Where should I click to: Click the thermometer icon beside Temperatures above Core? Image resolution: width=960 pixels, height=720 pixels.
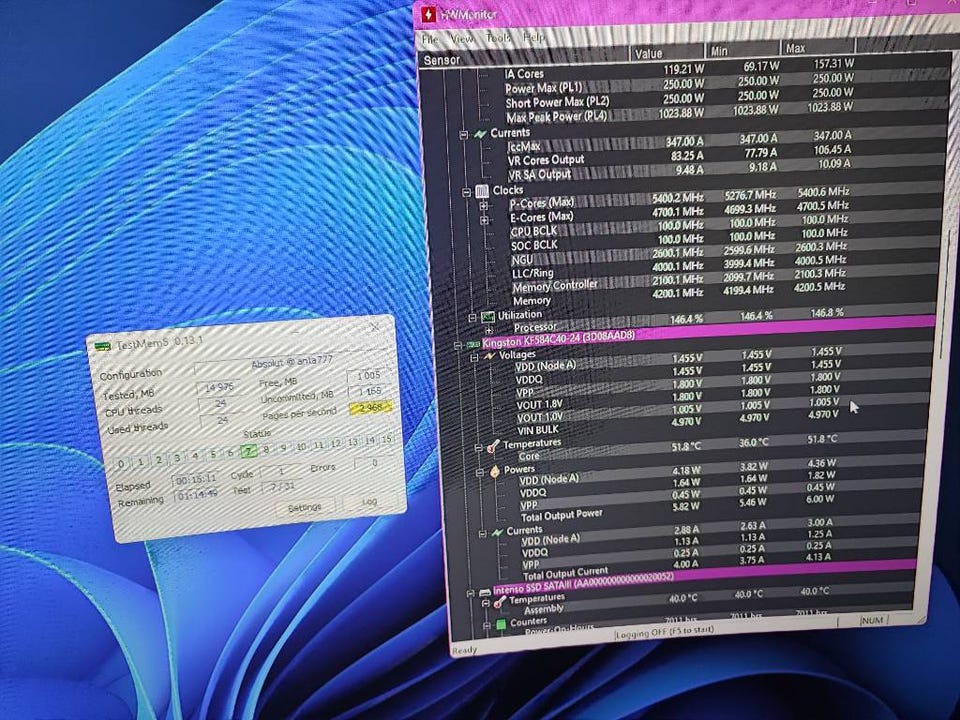click(493, 448)
